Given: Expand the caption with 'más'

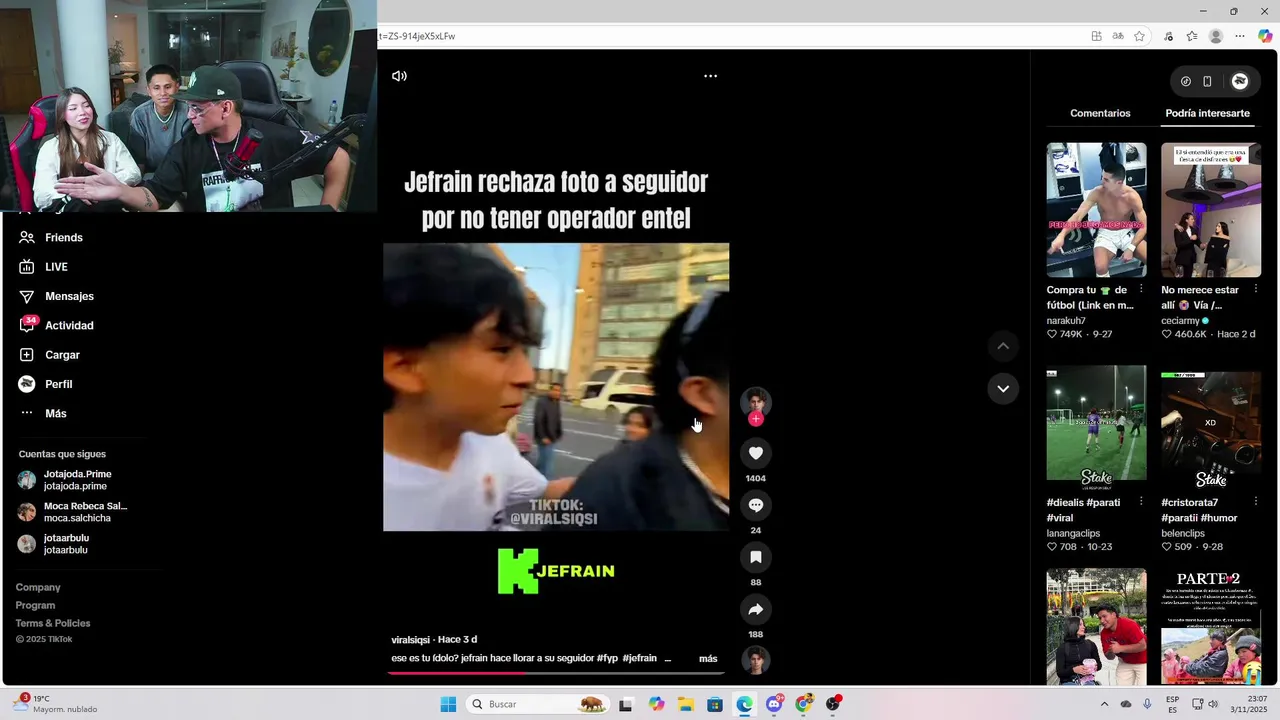Looking at the screenshot, I should (708, 659).
